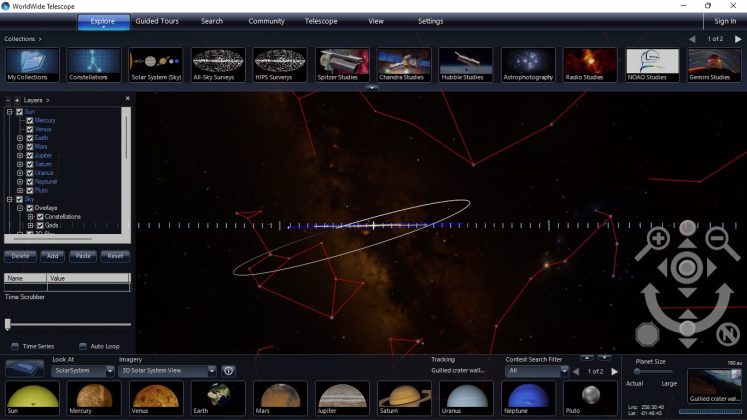Viewport: 747px width, 420px height.
Task: Click the layer manager icon by Look At
Action: (24, 369)
